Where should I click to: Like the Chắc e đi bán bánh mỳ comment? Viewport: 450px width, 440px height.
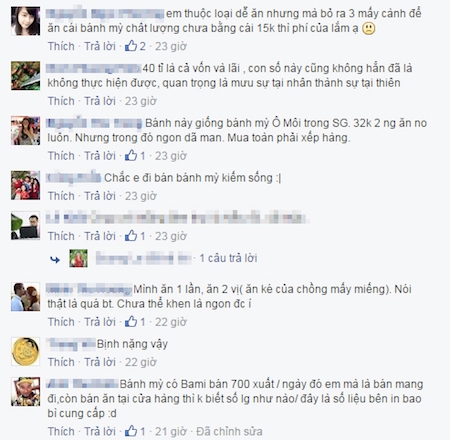pyautogui.click(x=61, y=196)
